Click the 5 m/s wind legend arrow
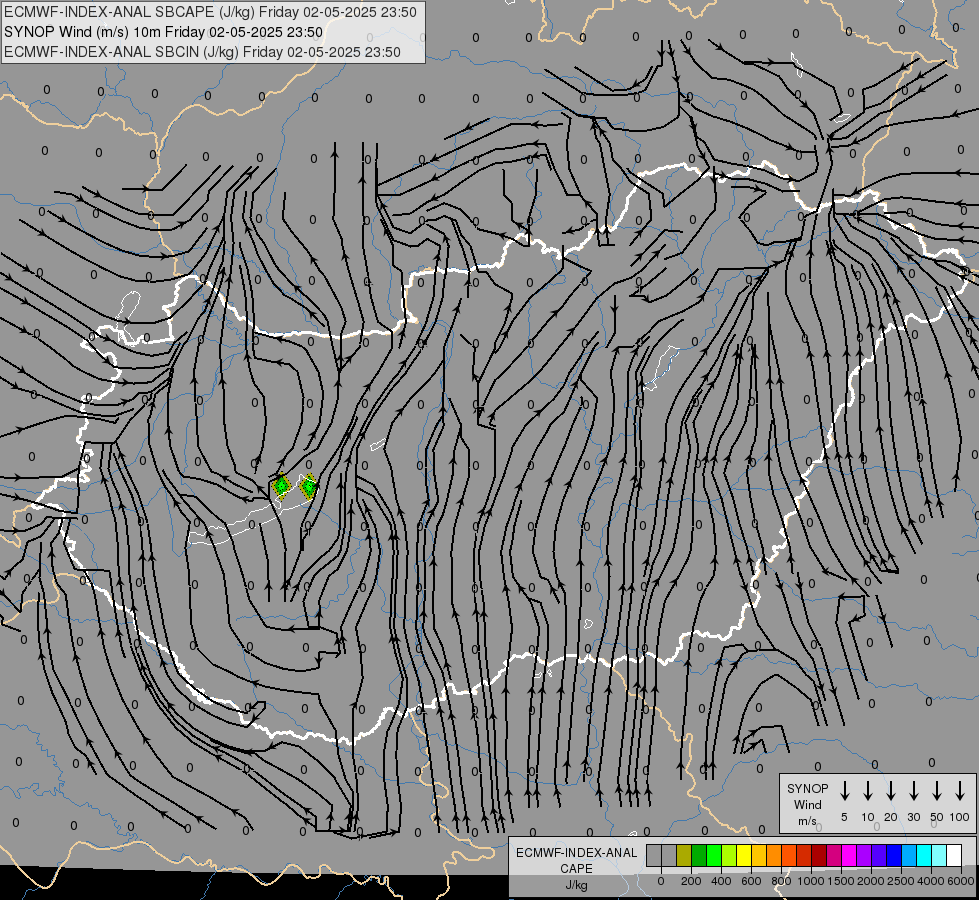Screen dimensions: 979x900 pyautogui.click(x=844, y=791)
